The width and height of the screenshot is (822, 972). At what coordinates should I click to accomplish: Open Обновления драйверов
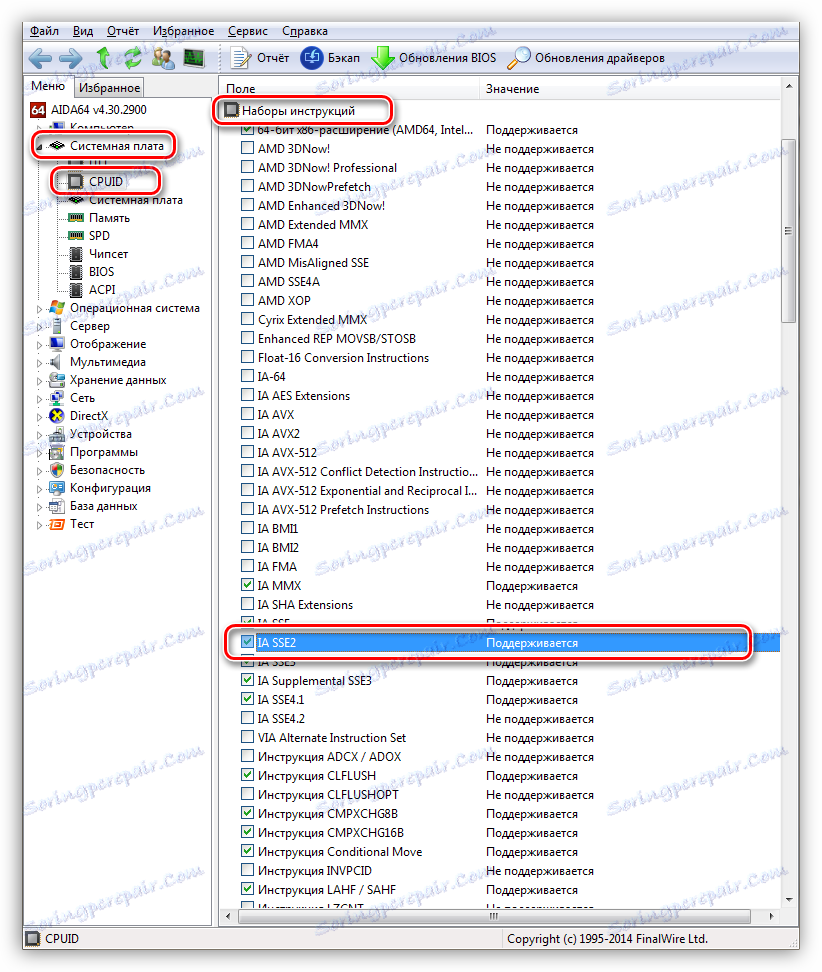(586, 58)
